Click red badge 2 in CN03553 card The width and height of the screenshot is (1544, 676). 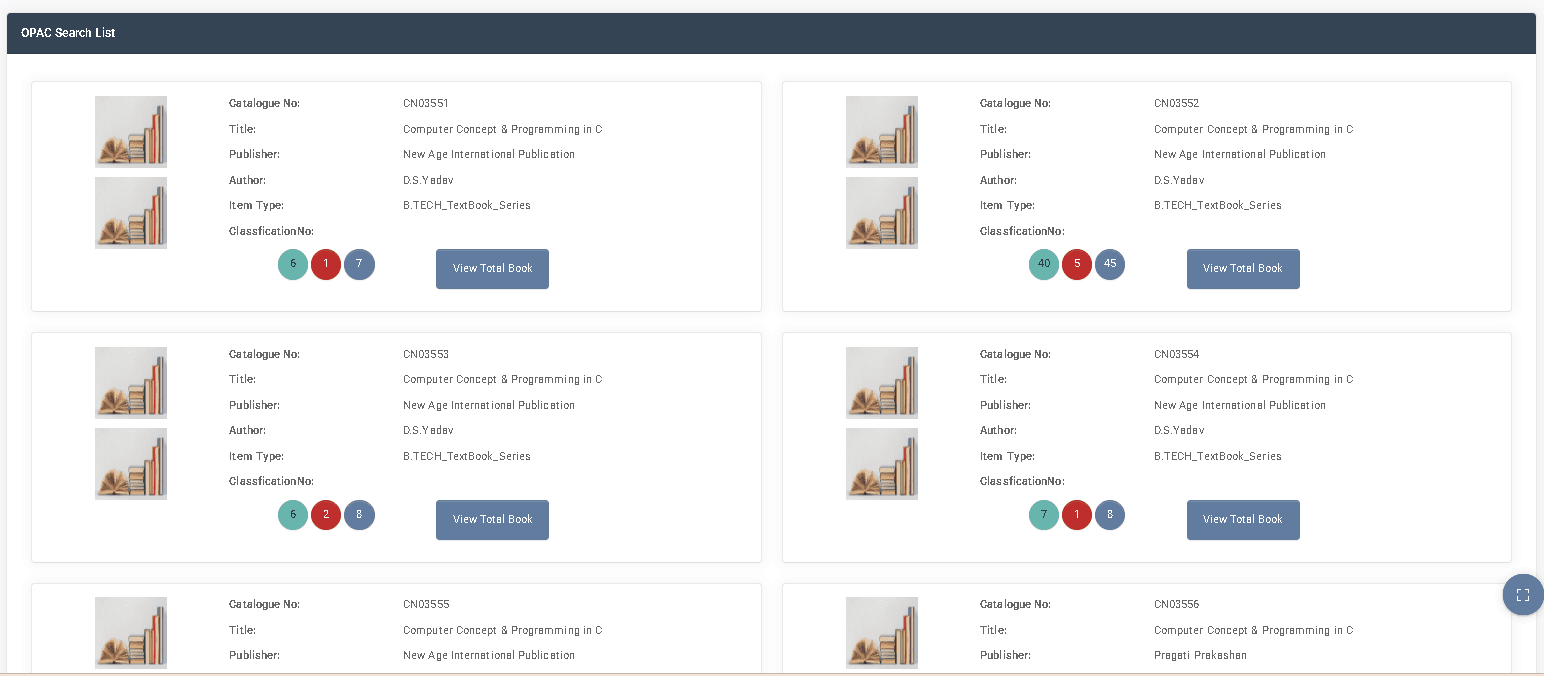click(x=326, y=515)
